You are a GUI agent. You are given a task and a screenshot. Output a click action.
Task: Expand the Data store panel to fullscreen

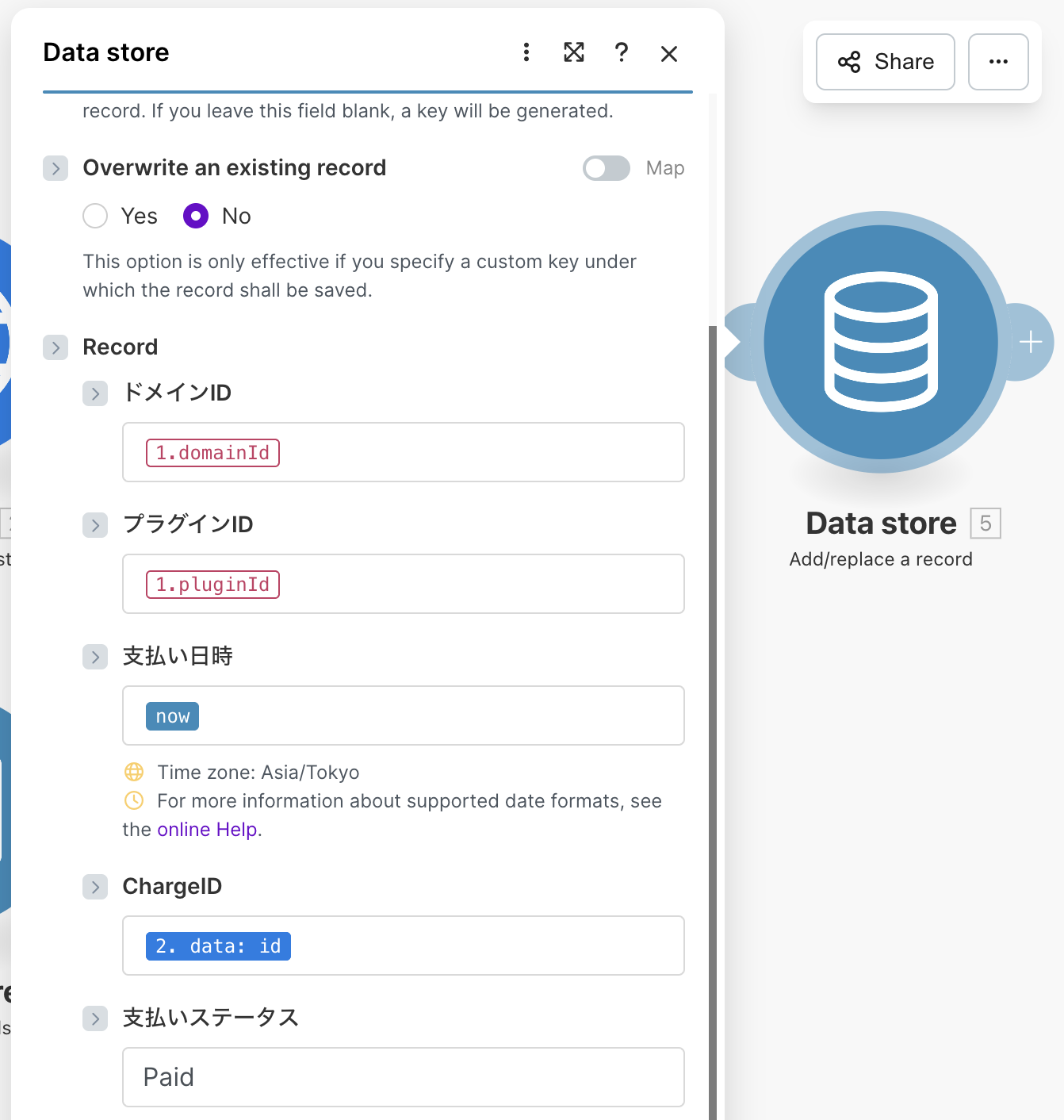coord(574,52)
